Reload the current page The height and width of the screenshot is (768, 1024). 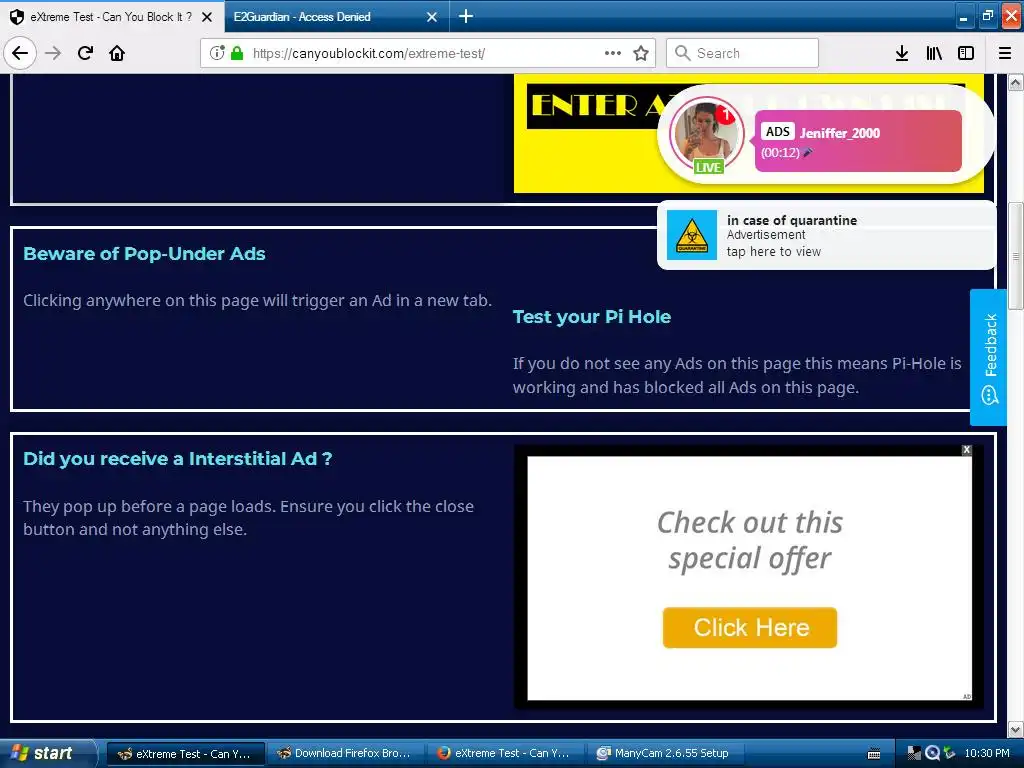85,53
